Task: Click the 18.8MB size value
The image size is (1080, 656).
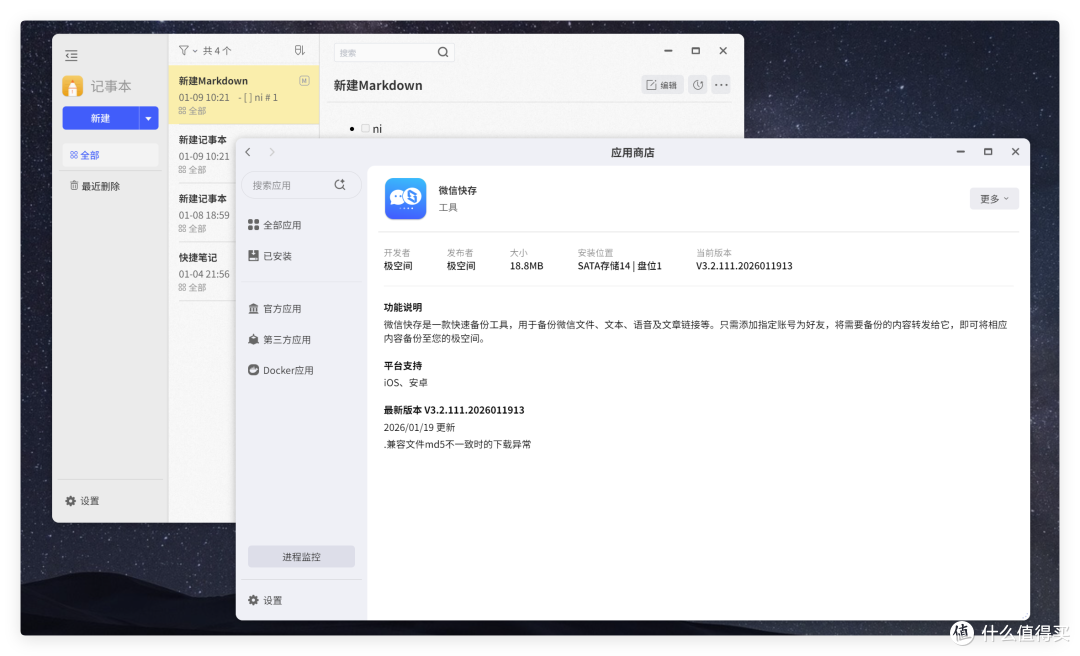Action: tap(526, 266)
